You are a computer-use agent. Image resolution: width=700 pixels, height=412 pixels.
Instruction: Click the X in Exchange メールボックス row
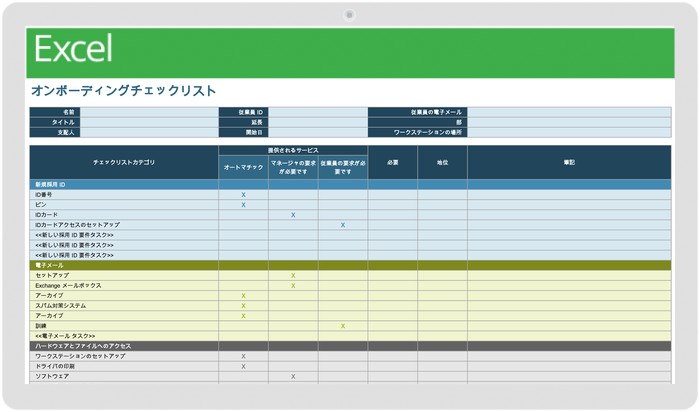[293, 285]
